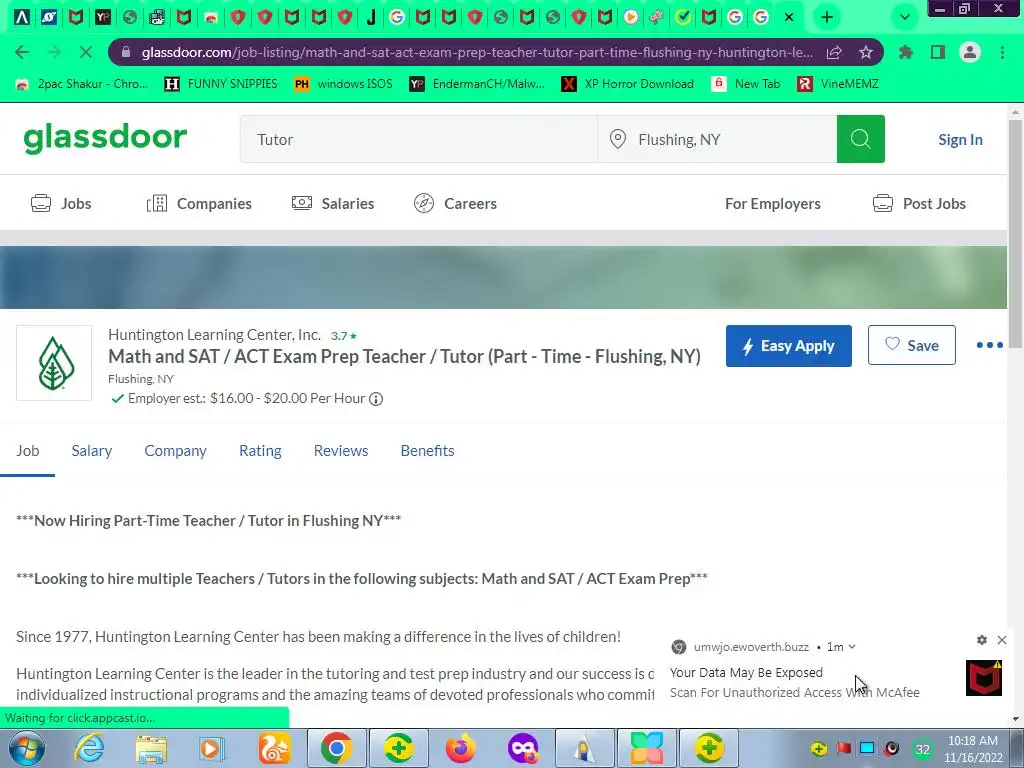Expand the tab search dropdown arrow
1024x768 pixels.
(904, 18)
